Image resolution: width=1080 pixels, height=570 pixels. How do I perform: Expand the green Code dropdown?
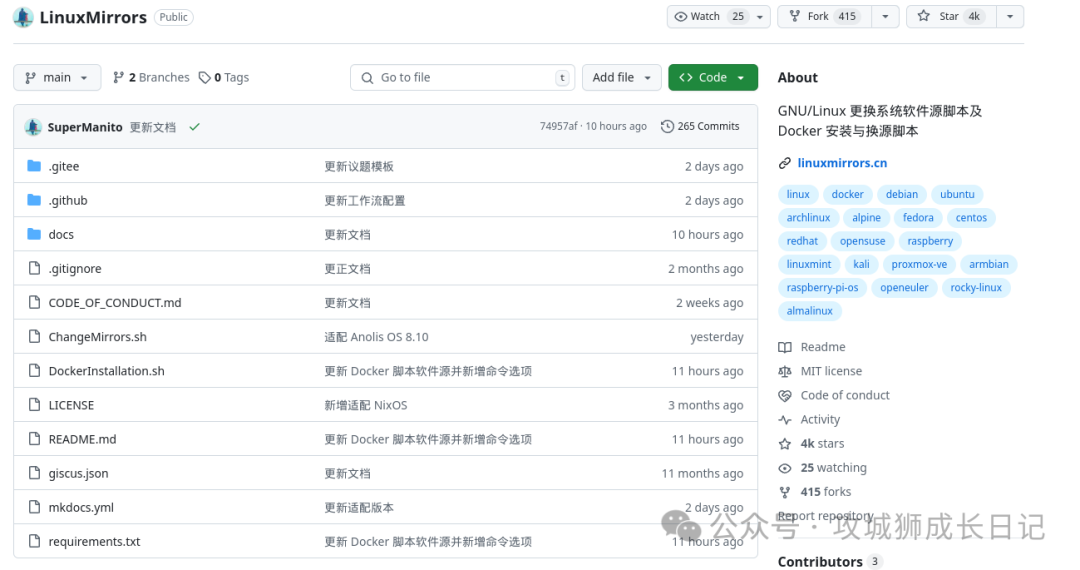713,78
